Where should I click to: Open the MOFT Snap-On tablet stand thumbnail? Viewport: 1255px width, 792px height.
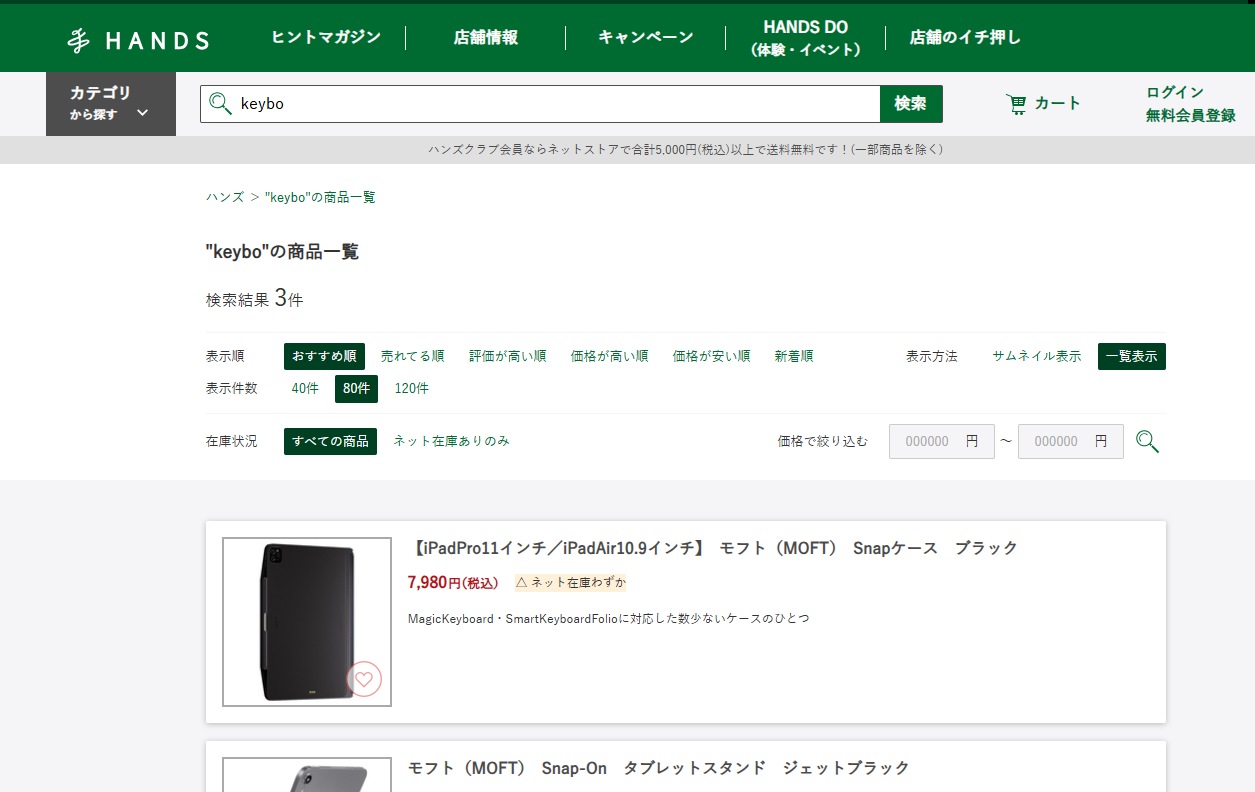[x=307, y=775]
